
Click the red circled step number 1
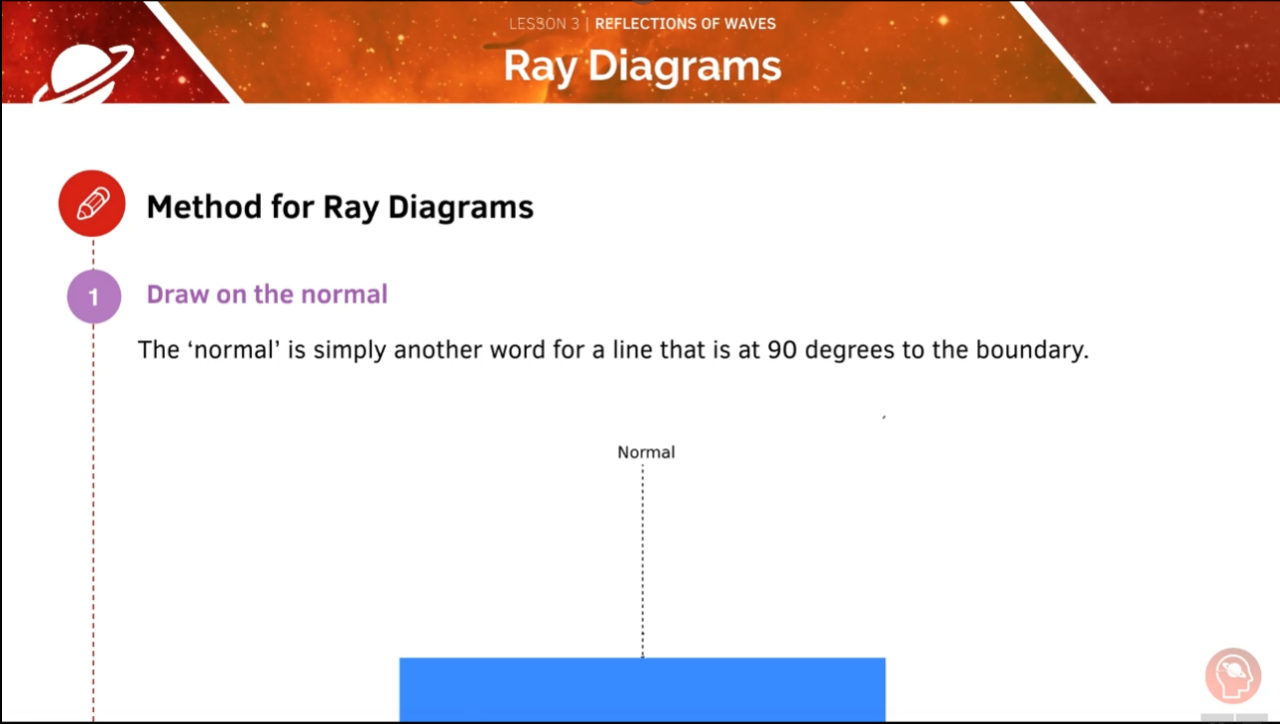[x=93, y=296]
